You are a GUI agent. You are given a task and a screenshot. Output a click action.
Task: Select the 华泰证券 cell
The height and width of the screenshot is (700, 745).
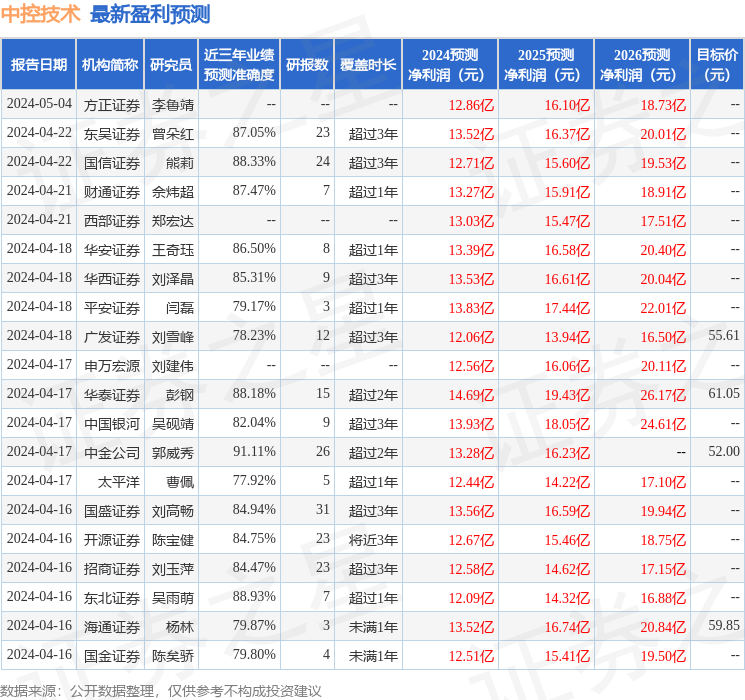(x=112, y=395)
